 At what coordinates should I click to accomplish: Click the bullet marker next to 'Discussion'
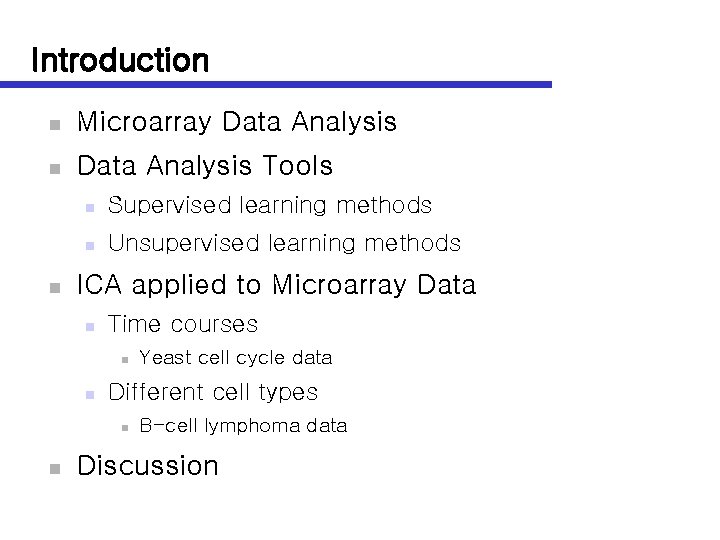tap(55, 468)
